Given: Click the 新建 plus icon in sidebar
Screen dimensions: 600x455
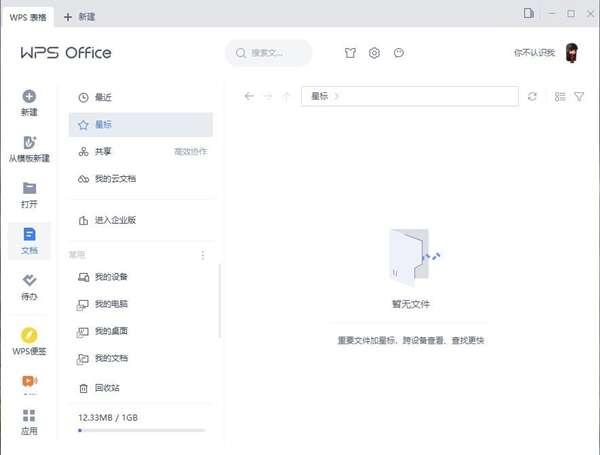Looking at the screenshot, I should (x=29, y=97).
